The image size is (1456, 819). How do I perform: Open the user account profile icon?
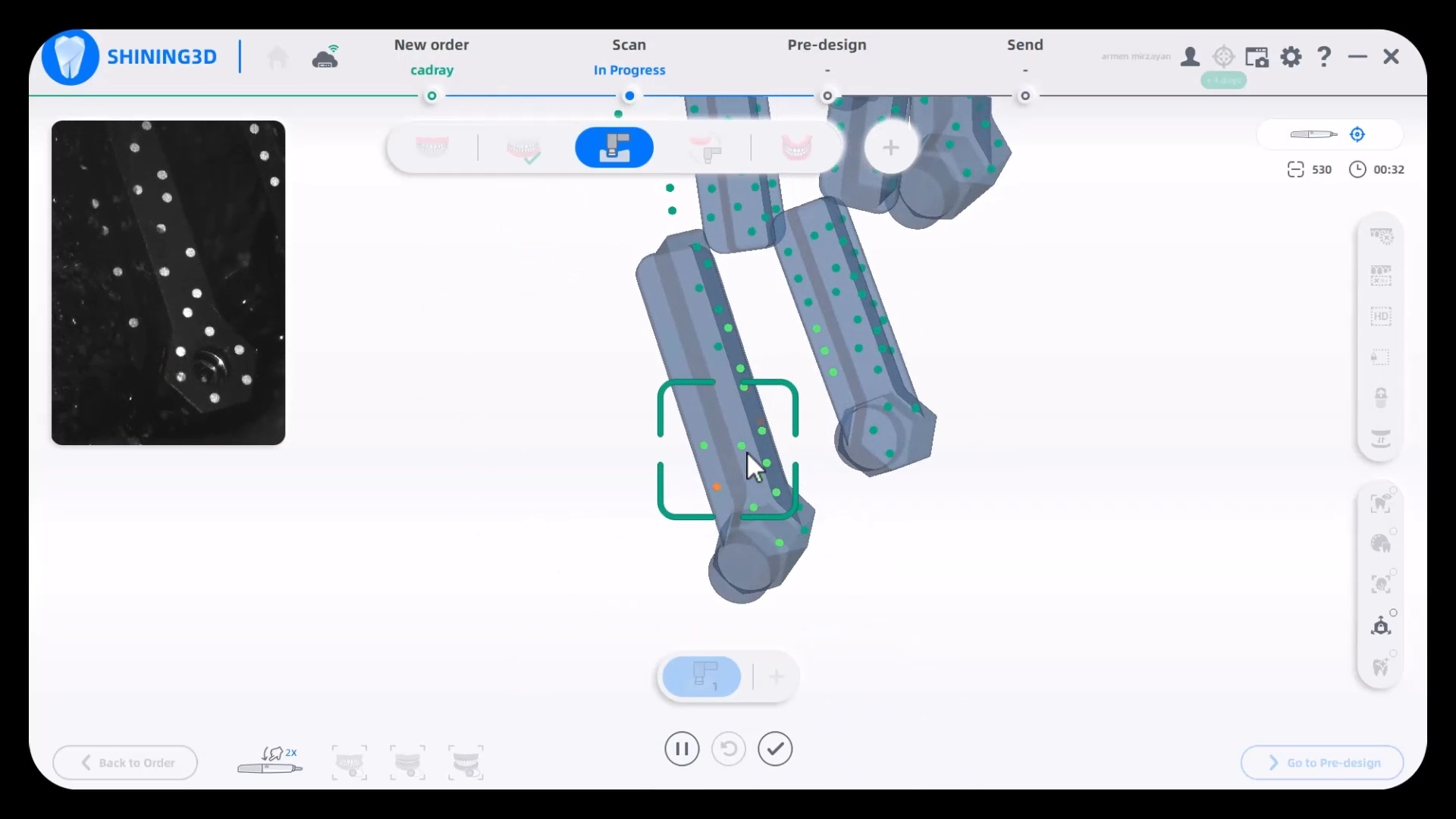point(1190,57)
